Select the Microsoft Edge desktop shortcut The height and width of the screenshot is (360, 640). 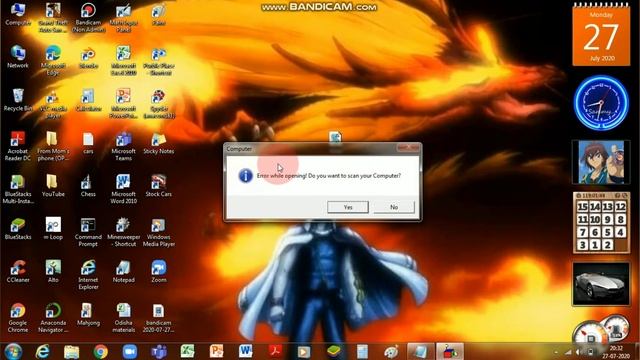point(53,60)
